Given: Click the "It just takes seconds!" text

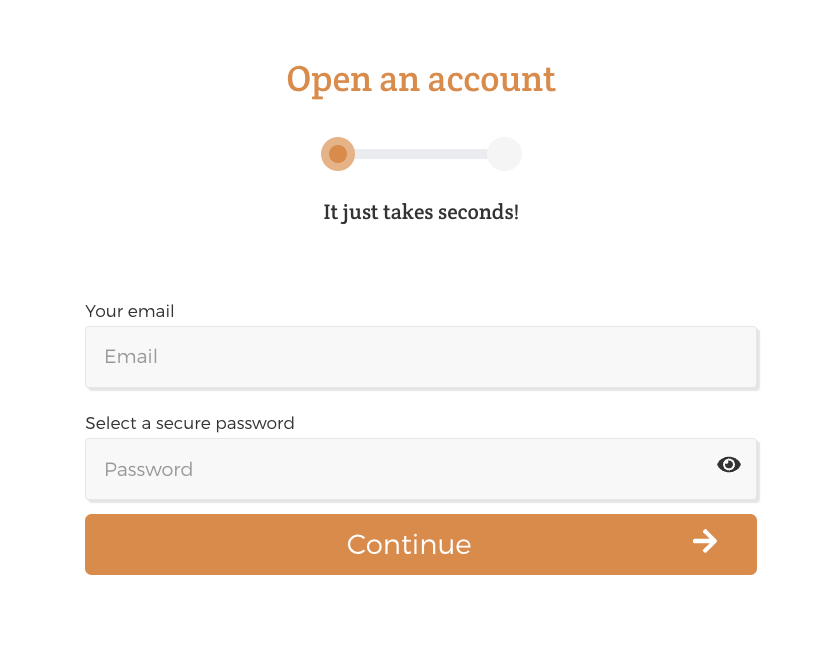Looking at the screenshot, I should coord(421,212).
